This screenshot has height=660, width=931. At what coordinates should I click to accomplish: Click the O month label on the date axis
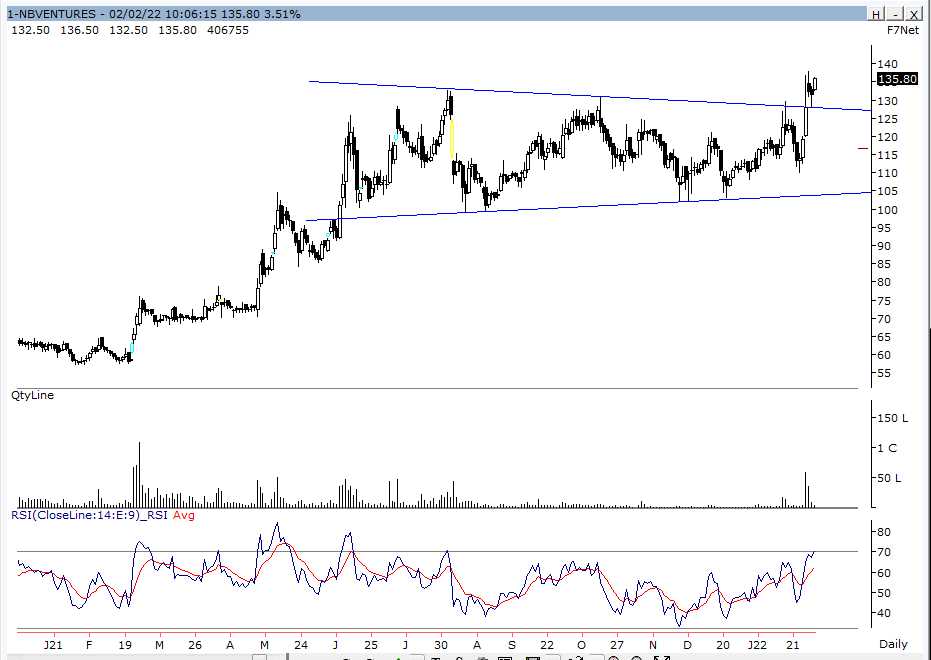[581, 645]
